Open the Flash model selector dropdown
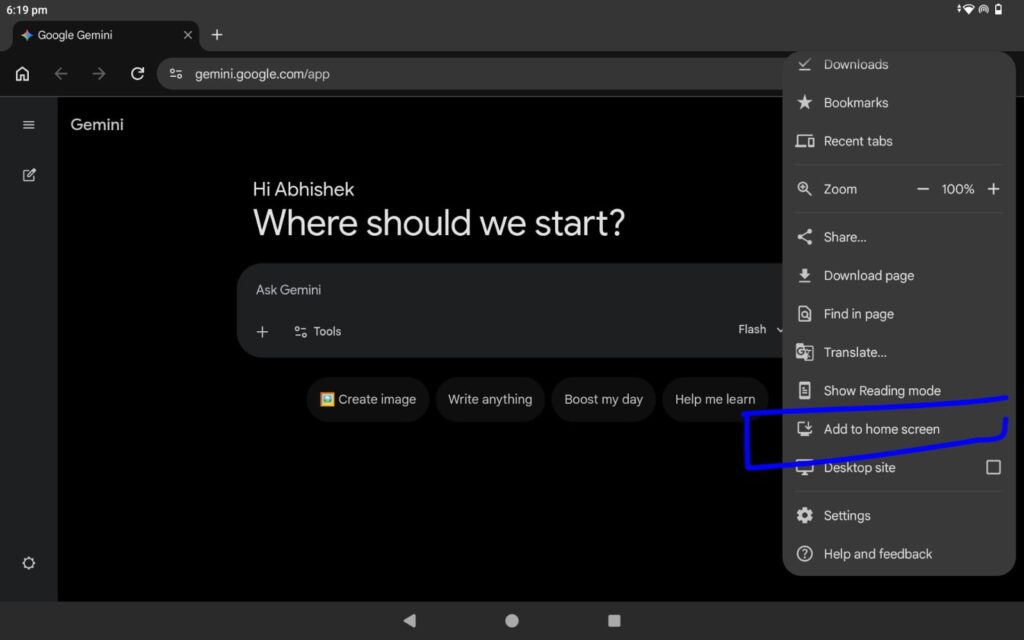 click(760, 330)
